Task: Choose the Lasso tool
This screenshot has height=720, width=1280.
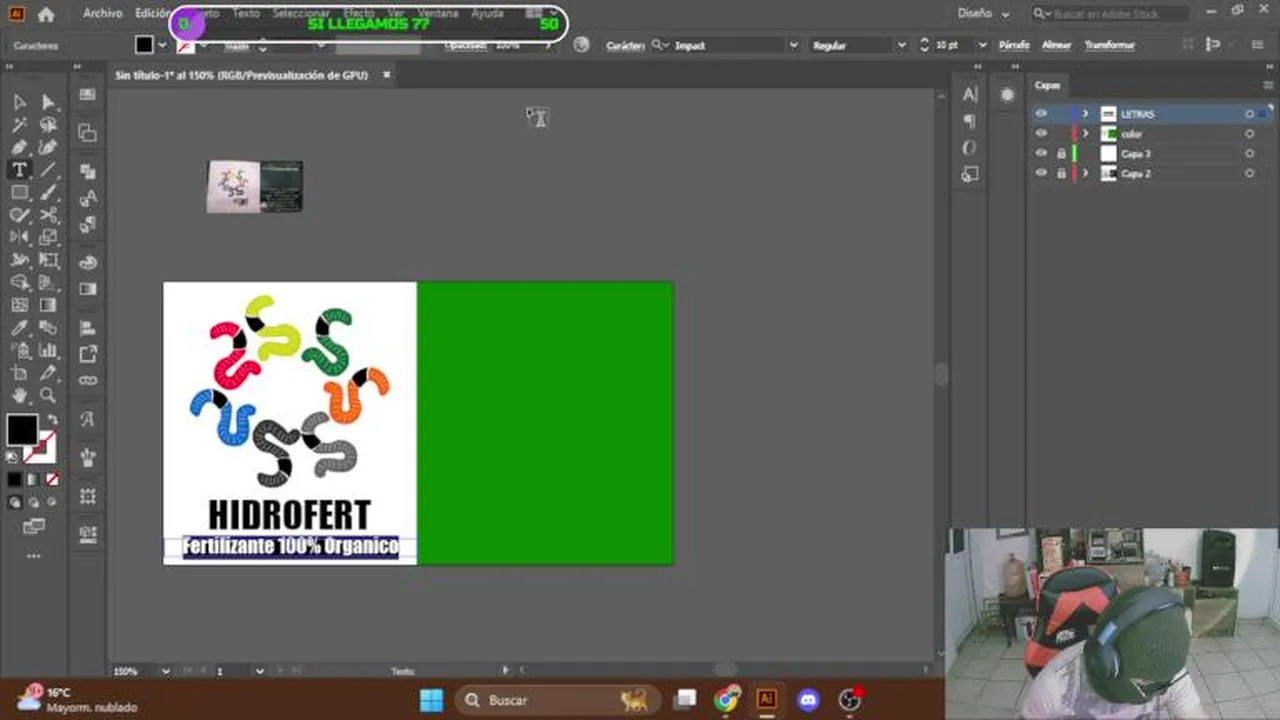Action: click(x=47, y=125)
